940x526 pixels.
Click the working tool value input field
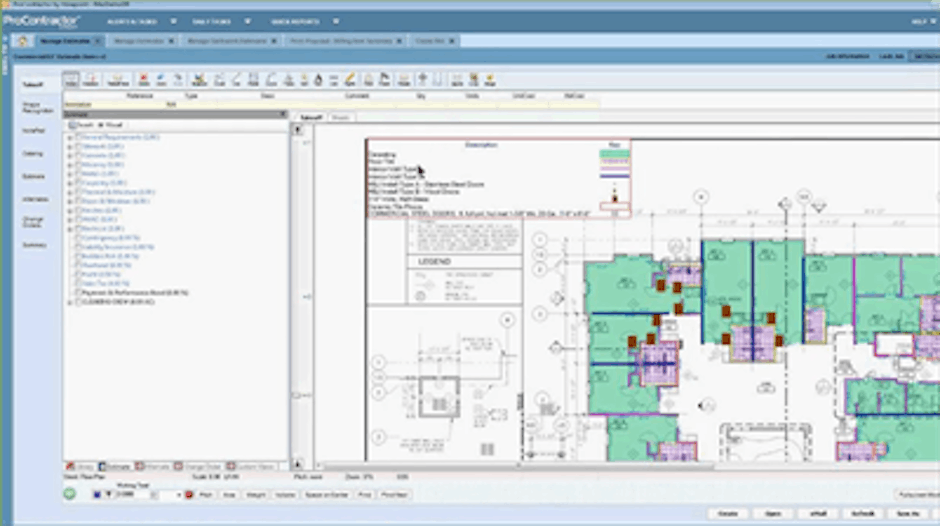(131, 494)
